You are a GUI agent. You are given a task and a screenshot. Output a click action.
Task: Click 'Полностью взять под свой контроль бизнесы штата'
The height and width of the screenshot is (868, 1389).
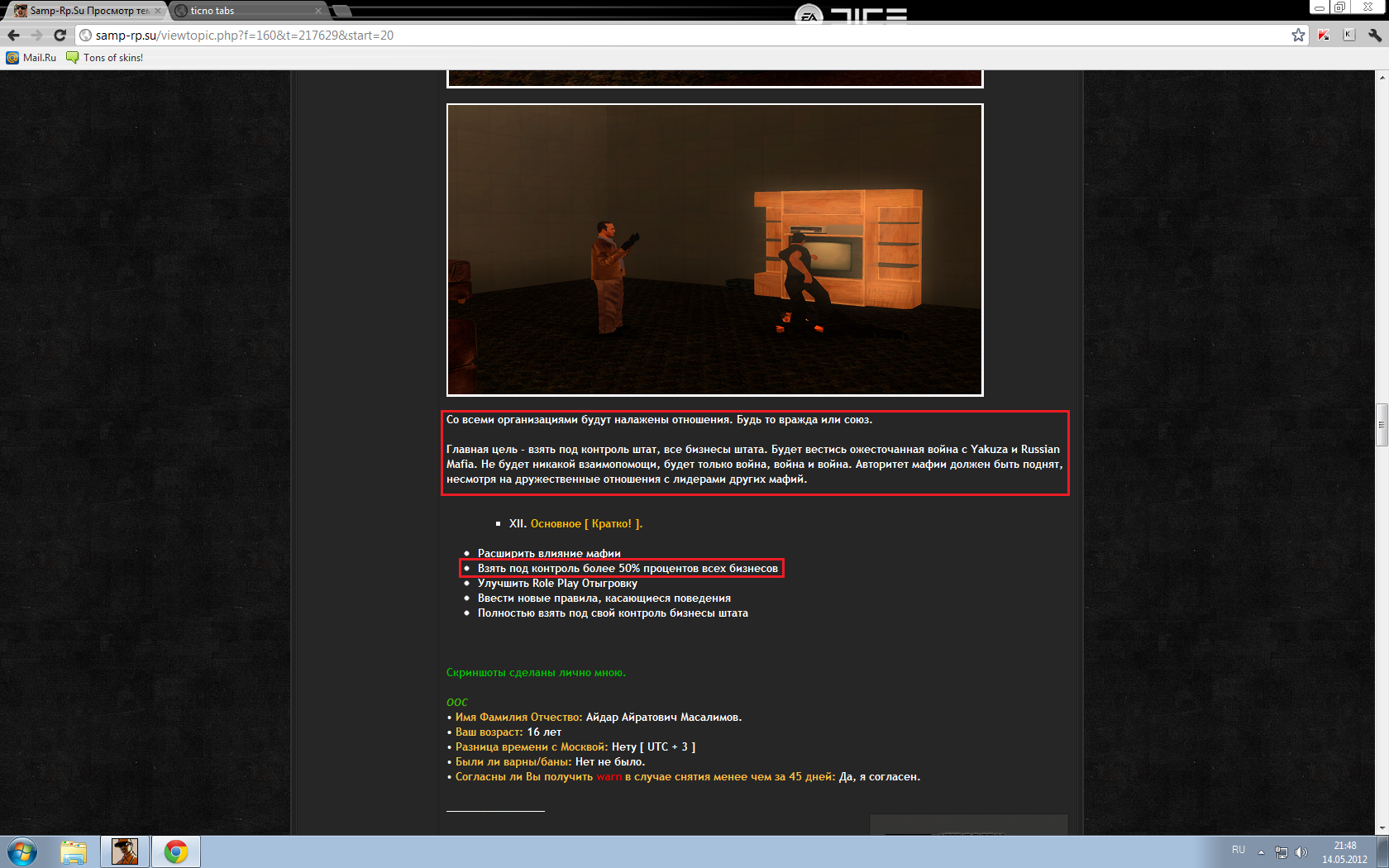pos(613,613)
